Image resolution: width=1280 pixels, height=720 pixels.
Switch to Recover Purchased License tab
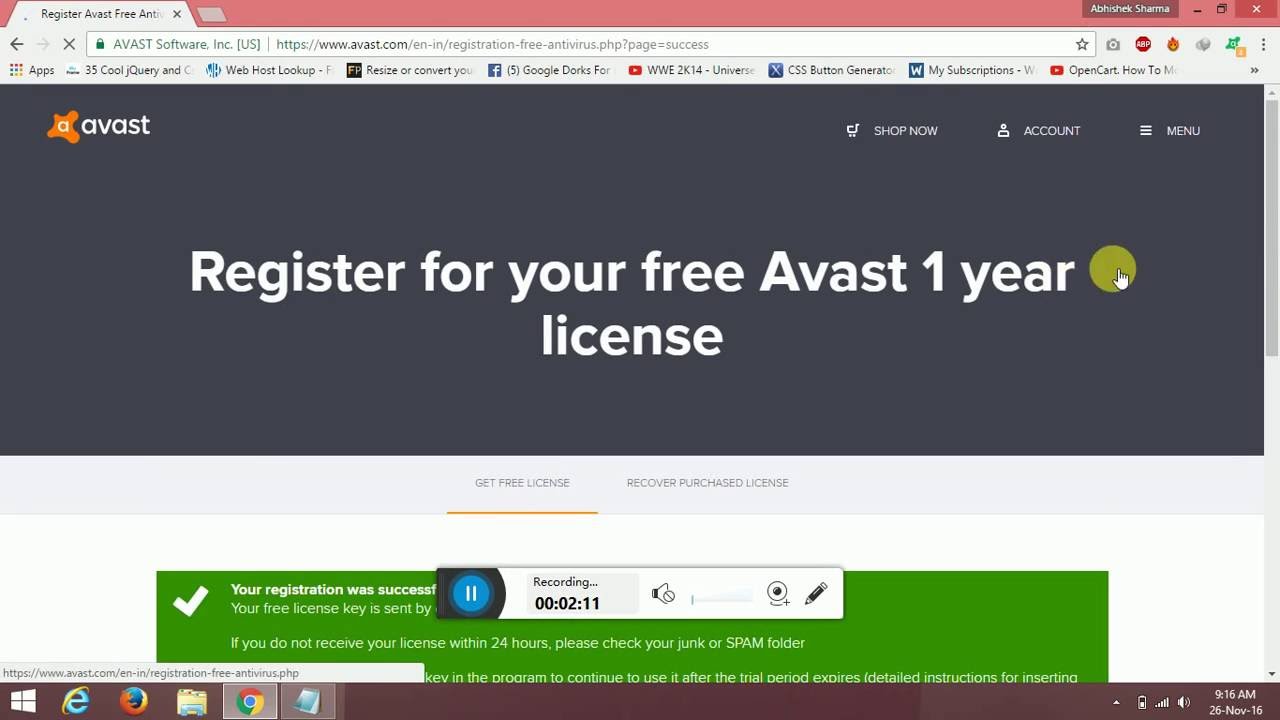point(707,483)
